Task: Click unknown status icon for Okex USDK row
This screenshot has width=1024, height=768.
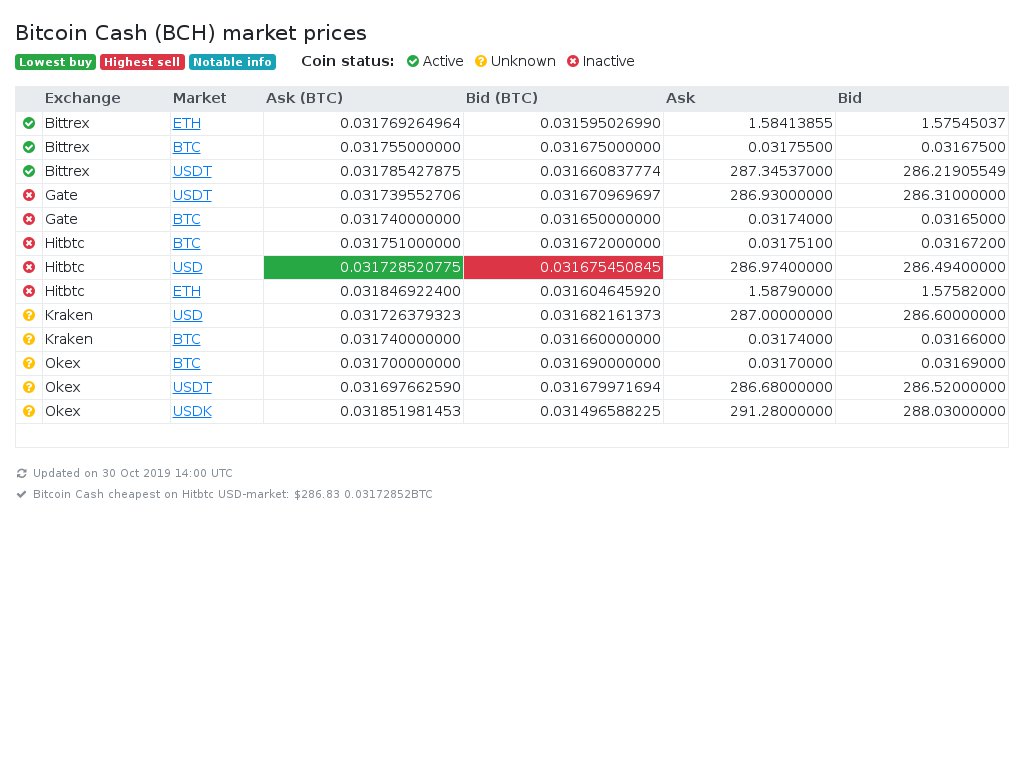Action: click(29, 411)
